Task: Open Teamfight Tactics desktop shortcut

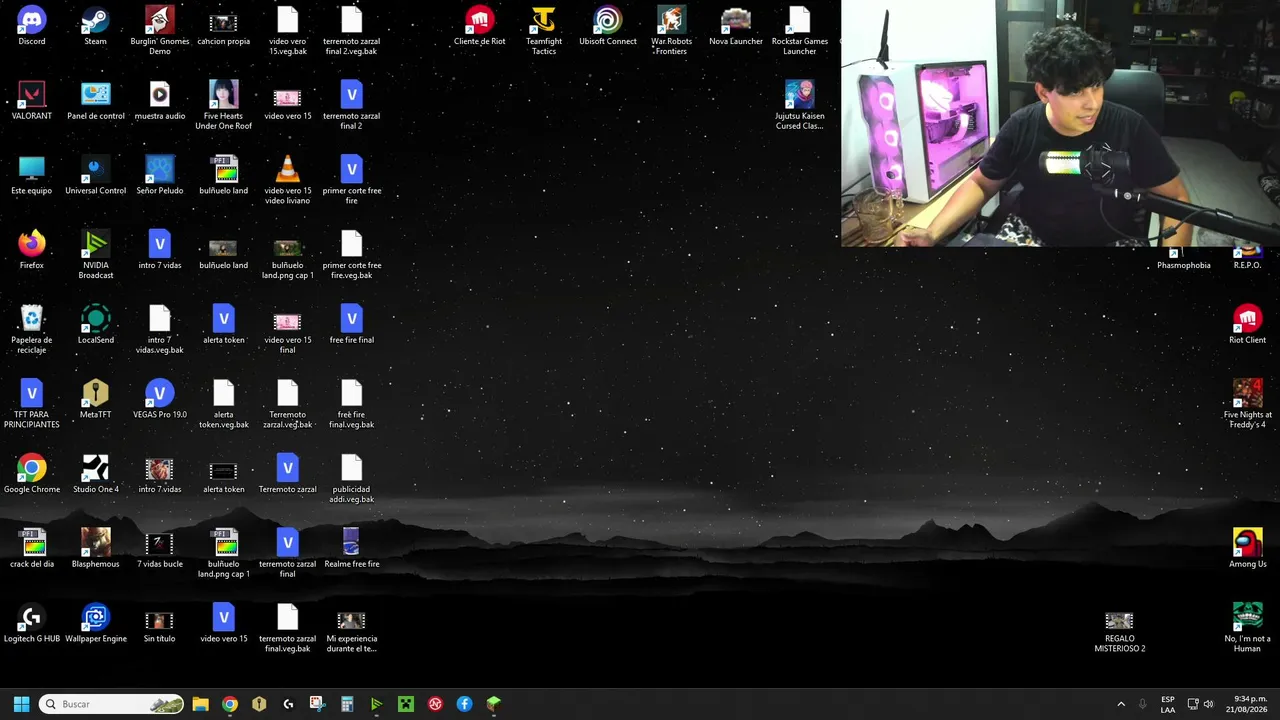Action: pos(543,31)
